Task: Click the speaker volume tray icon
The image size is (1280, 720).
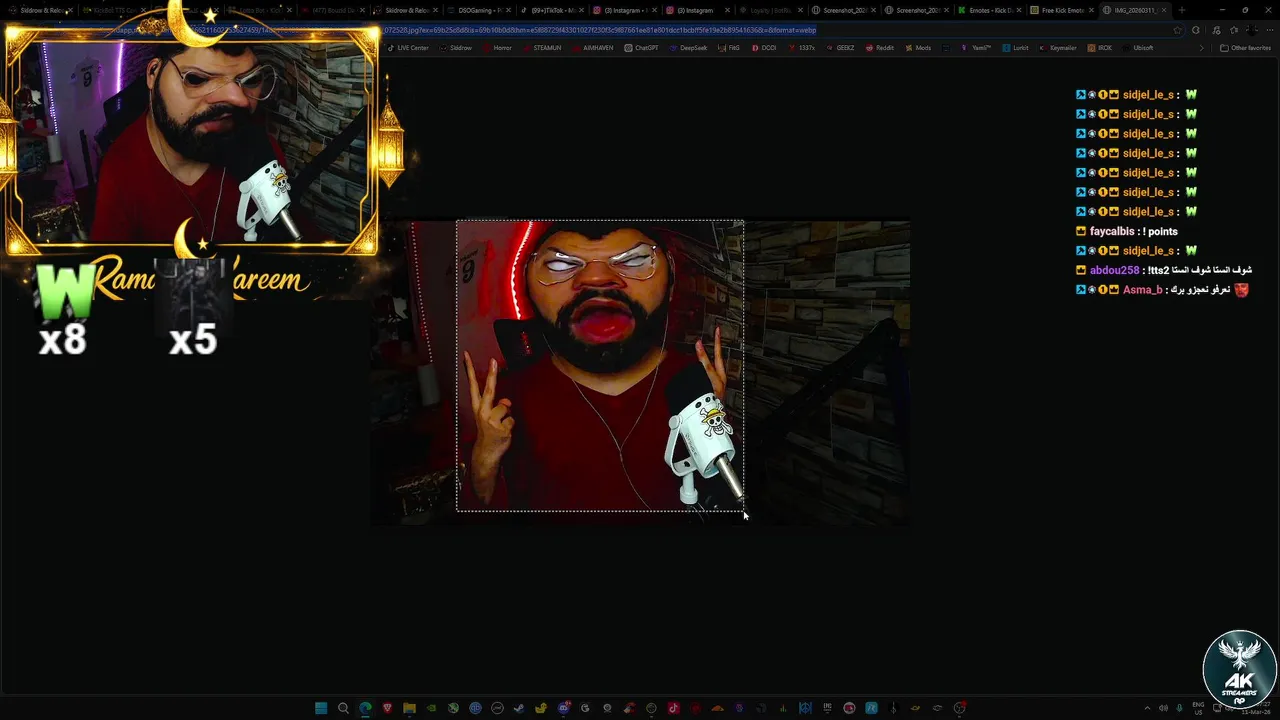Action: (x=1163, y=708)
